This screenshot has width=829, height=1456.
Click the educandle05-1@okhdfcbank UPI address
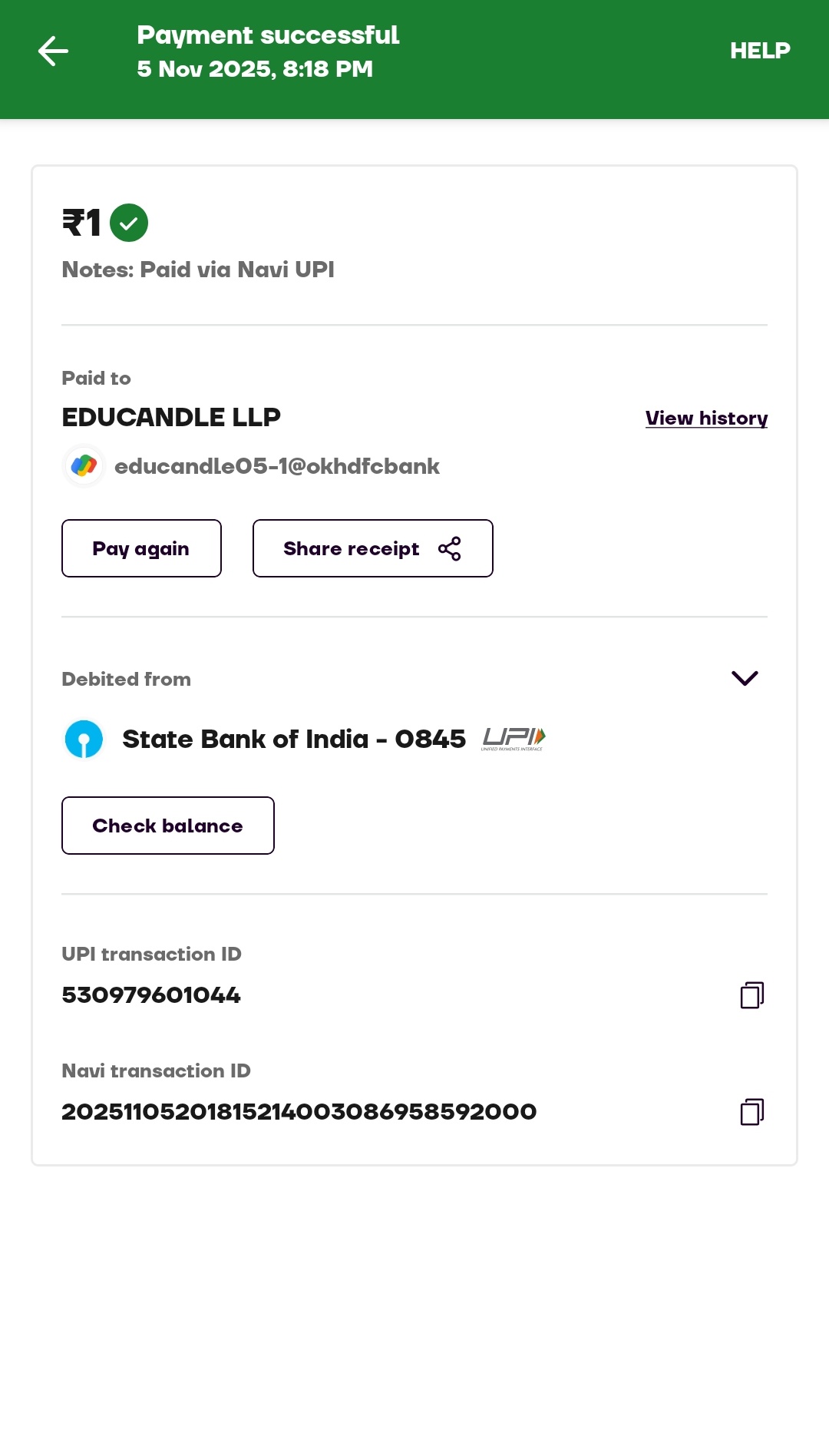(277, 466)
